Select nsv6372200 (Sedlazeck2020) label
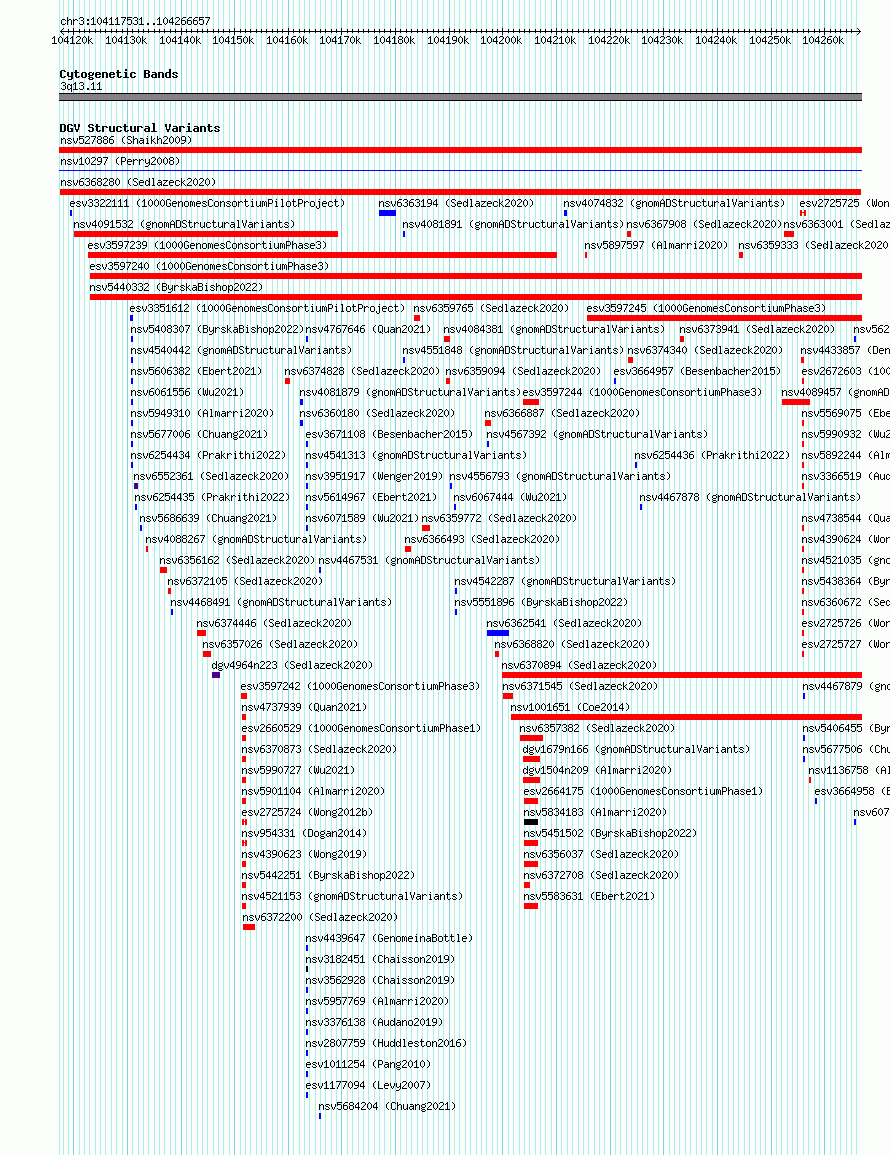The height and width of the screenshot is (1155, 890). [x=320, y=917]
